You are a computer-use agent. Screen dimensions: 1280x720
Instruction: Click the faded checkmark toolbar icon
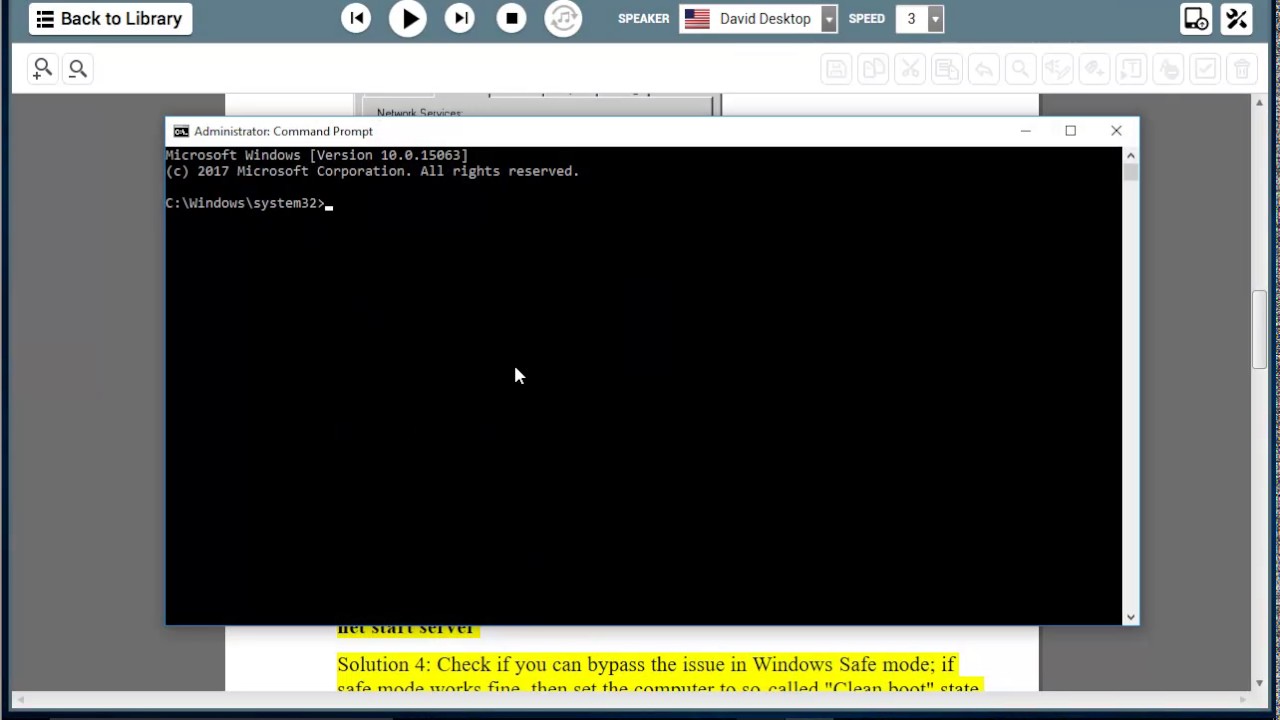[x=1205, y=69]
